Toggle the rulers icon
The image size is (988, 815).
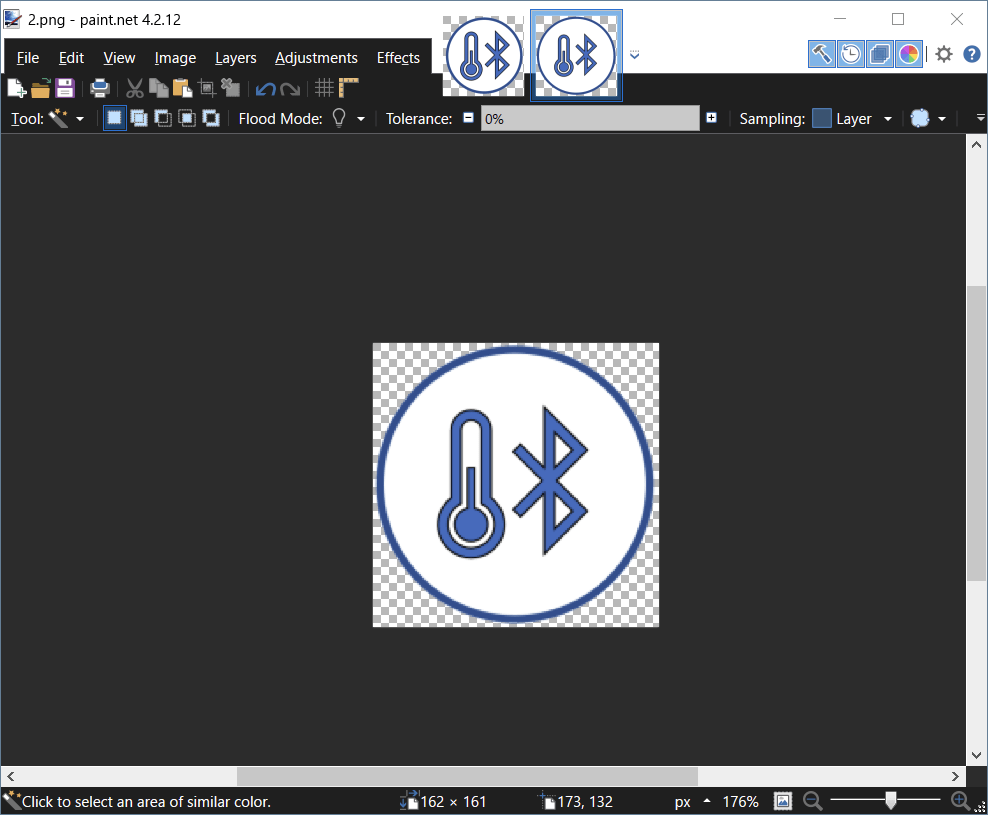[348, 88]
